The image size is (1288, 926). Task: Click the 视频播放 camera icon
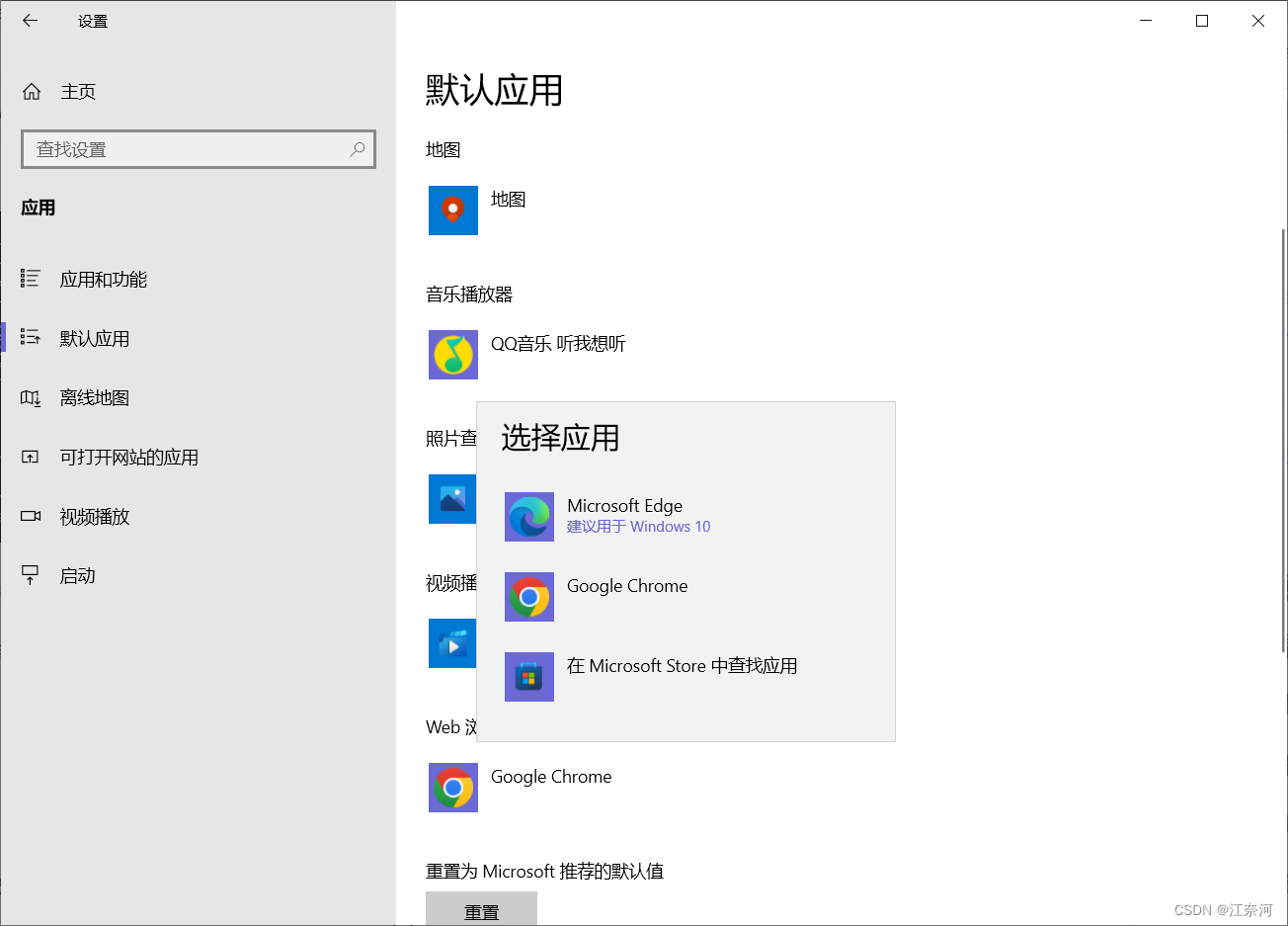(31, 517)
